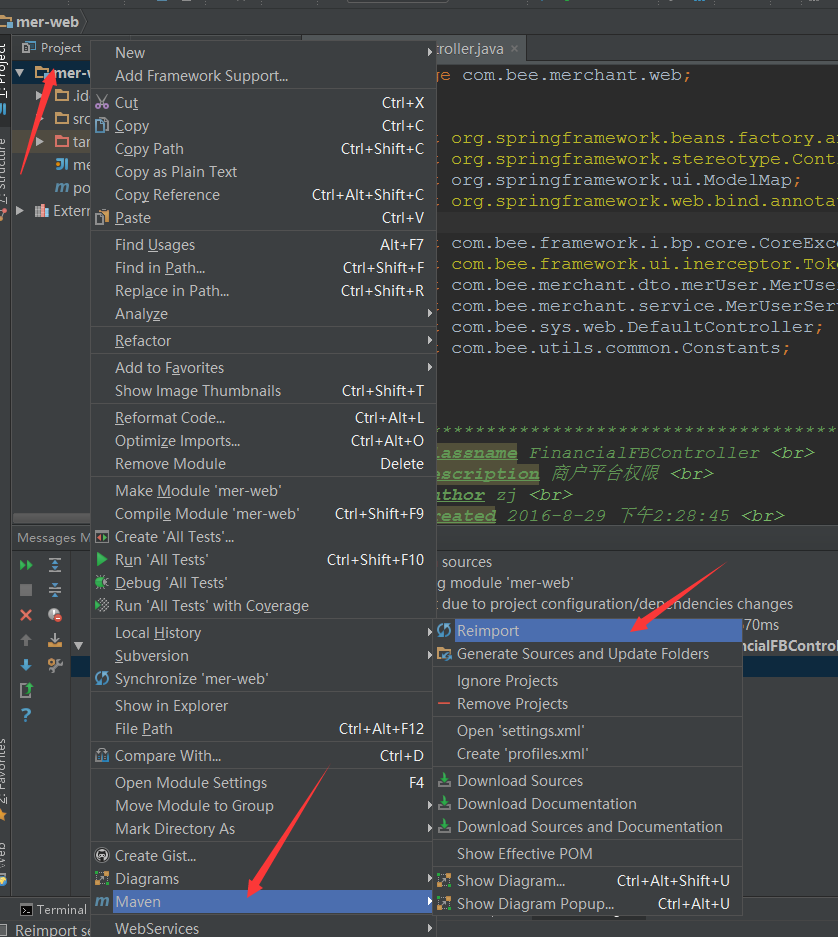838x937 pixels.
Task: Click the Generate Sources folder icon
Action: coord(444,654)
